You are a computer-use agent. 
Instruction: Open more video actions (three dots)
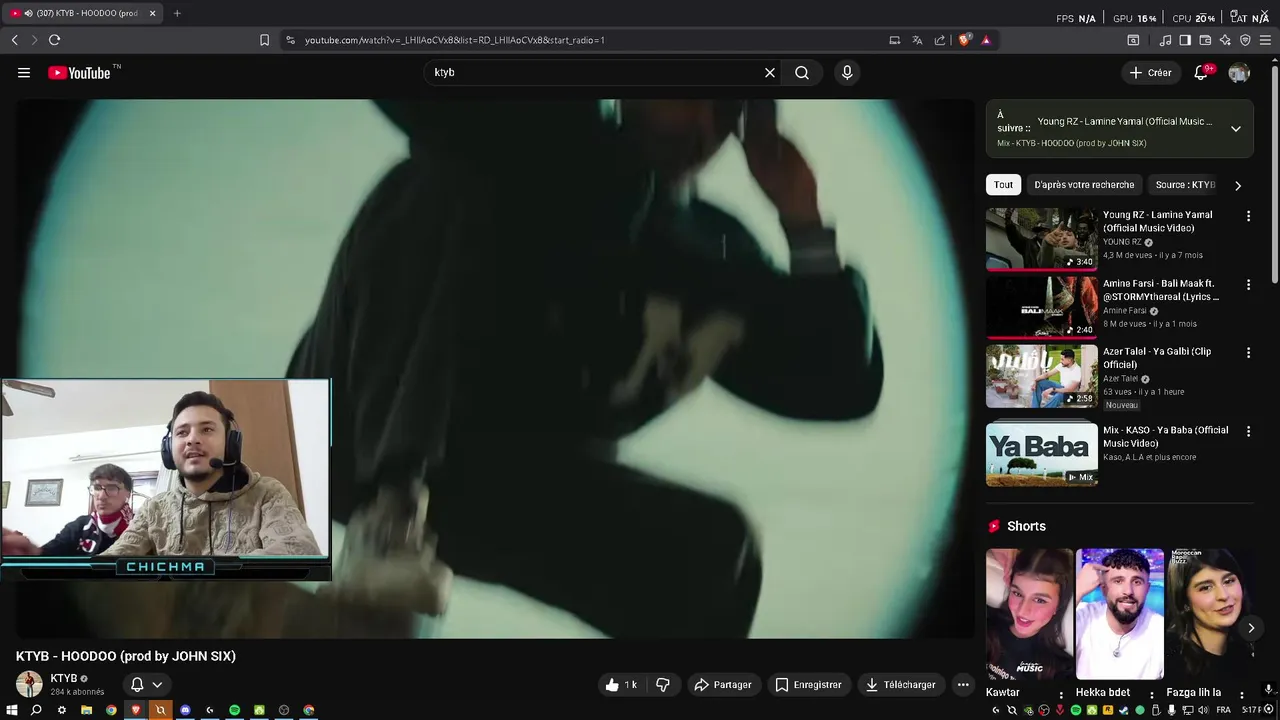click(963, 685)
